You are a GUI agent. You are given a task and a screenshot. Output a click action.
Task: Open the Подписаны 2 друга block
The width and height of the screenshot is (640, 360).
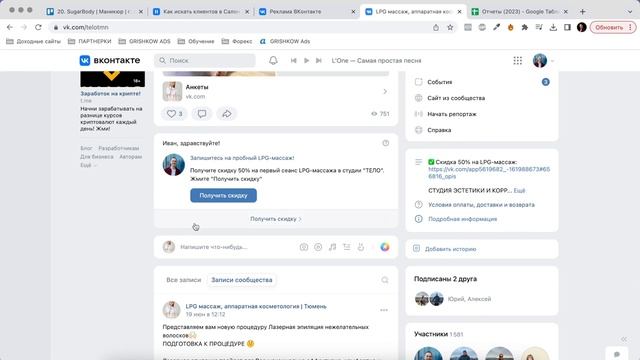tap(445, 279)
